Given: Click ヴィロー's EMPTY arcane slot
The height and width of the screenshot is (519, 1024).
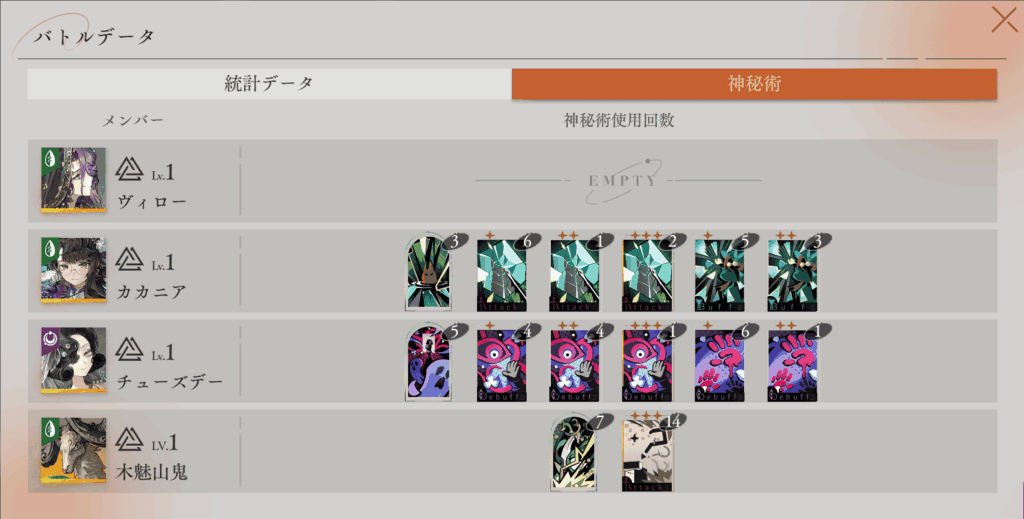Looking at the screenshot, I should [x=618, y=180].
